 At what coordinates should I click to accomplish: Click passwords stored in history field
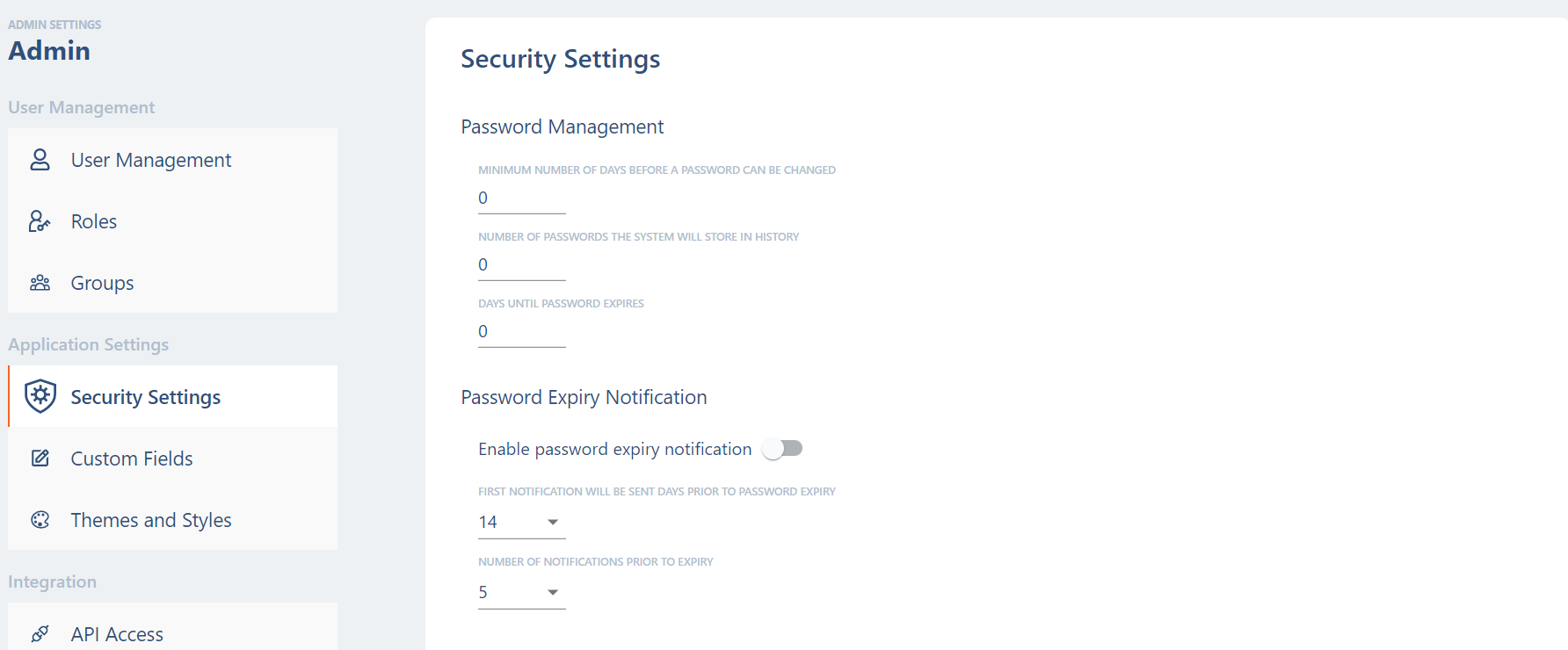(x=522, y=264)
